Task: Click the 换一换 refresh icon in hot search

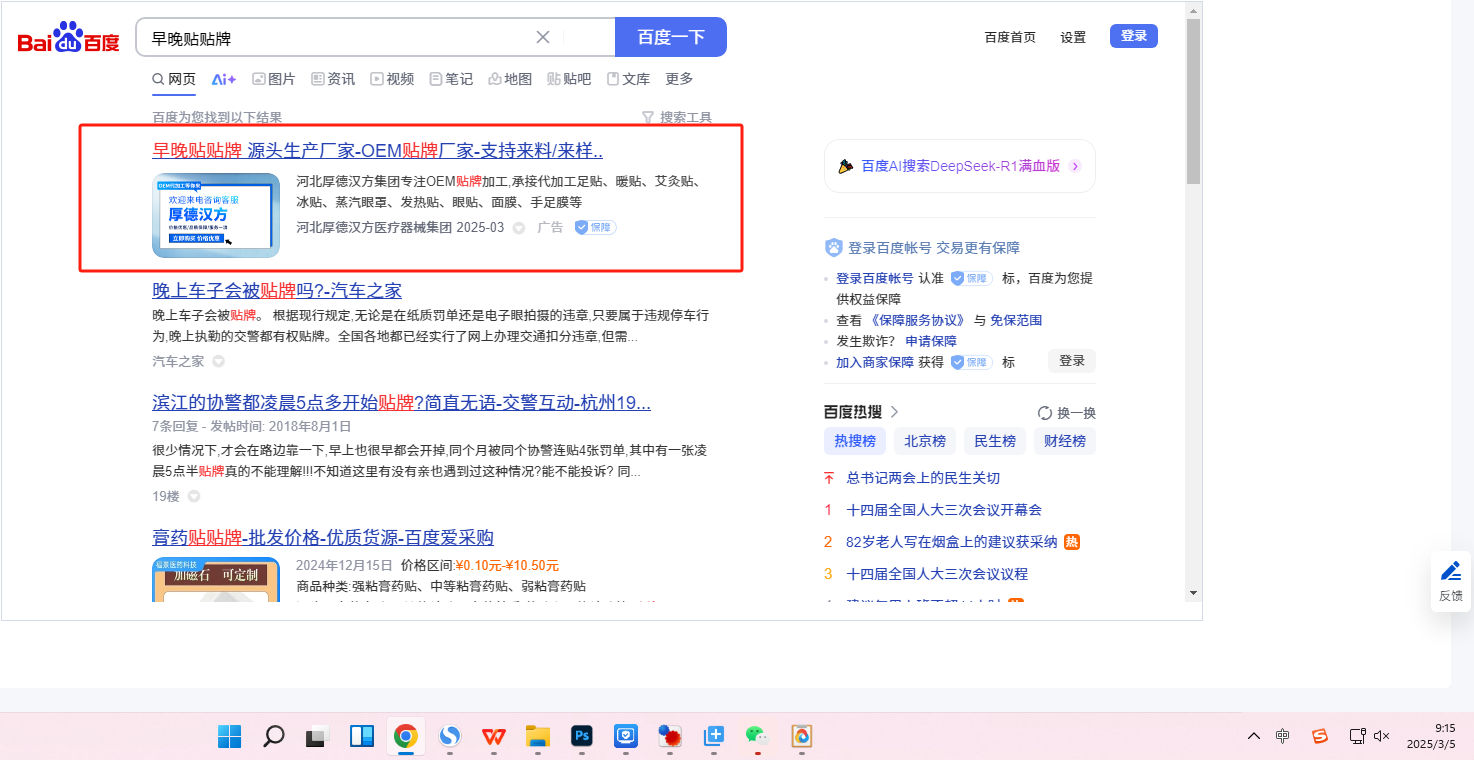Action: click(1045, 413)
